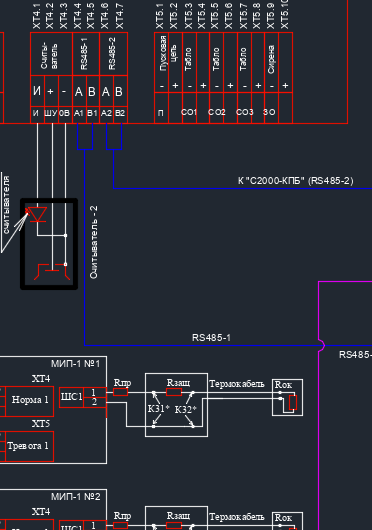Select the КЗ2* contact label
Viewport: 372px width, 530px height.
point(185,410)
